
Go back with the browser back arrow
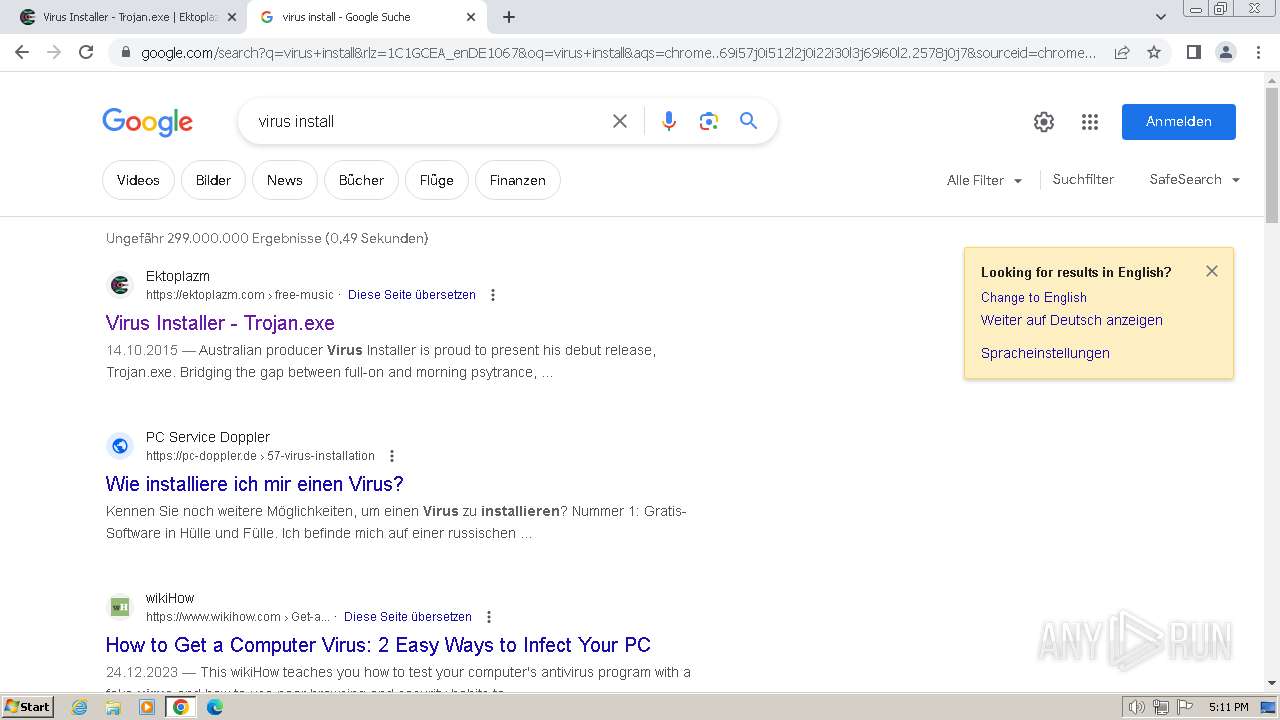point(22,52)
